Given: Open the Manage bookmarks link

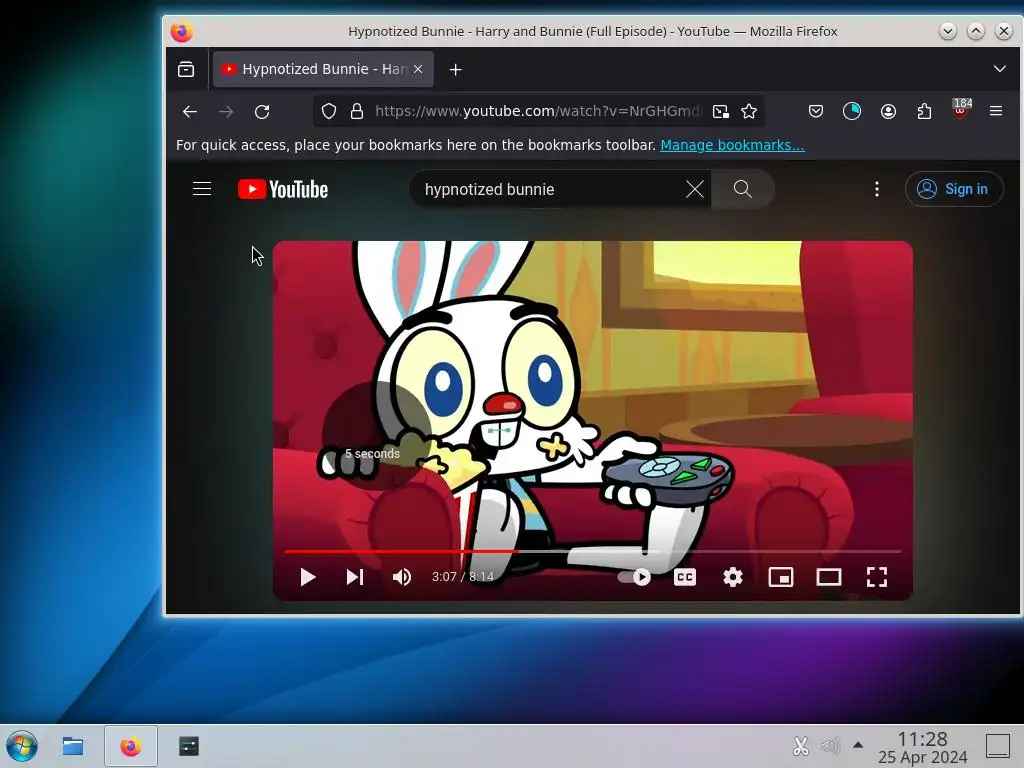Looking at the screenshot, I should point(732,145).
